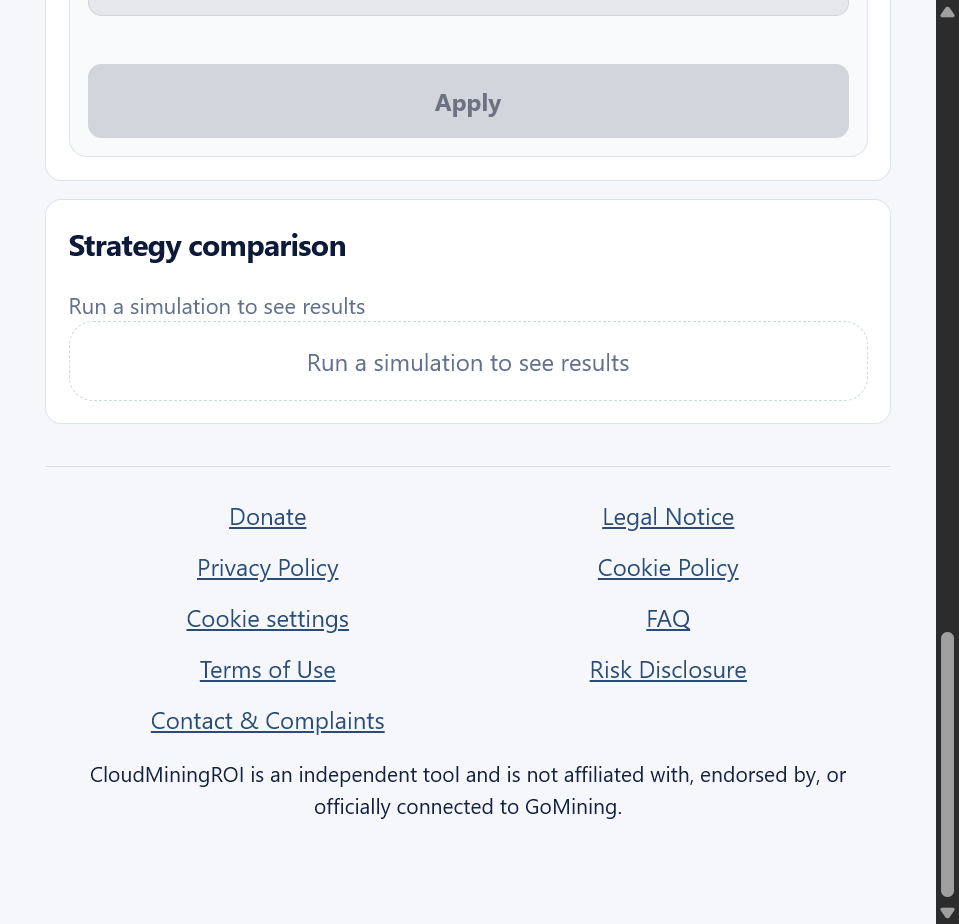Viewport: 959px width, 924px height.
Task: Click the scrollbar up arrow
Action: (x=947, y=12)
